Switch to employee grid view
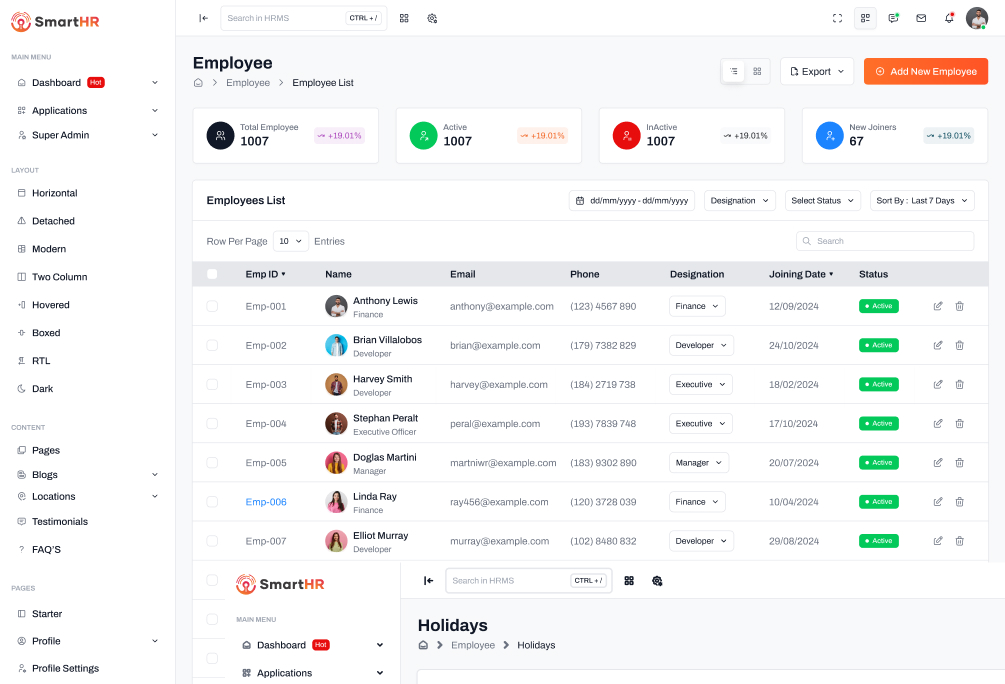 click(x=757, y=71)
